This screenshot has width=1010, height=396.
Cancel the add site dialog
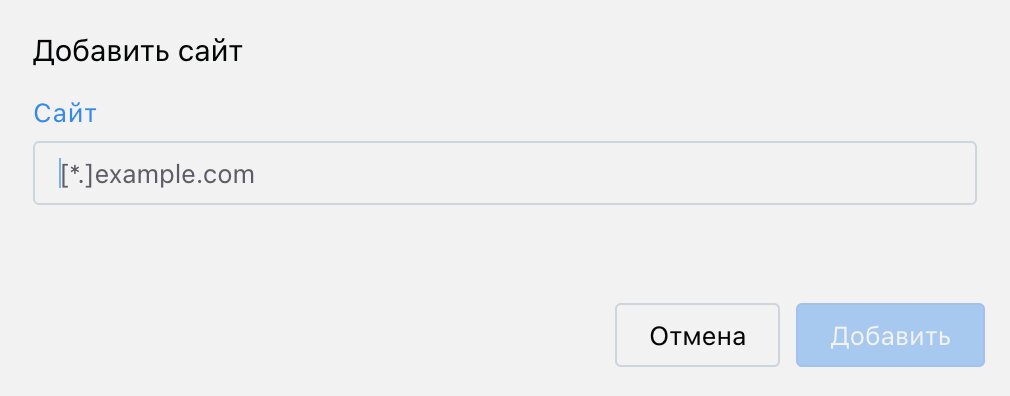697,335
